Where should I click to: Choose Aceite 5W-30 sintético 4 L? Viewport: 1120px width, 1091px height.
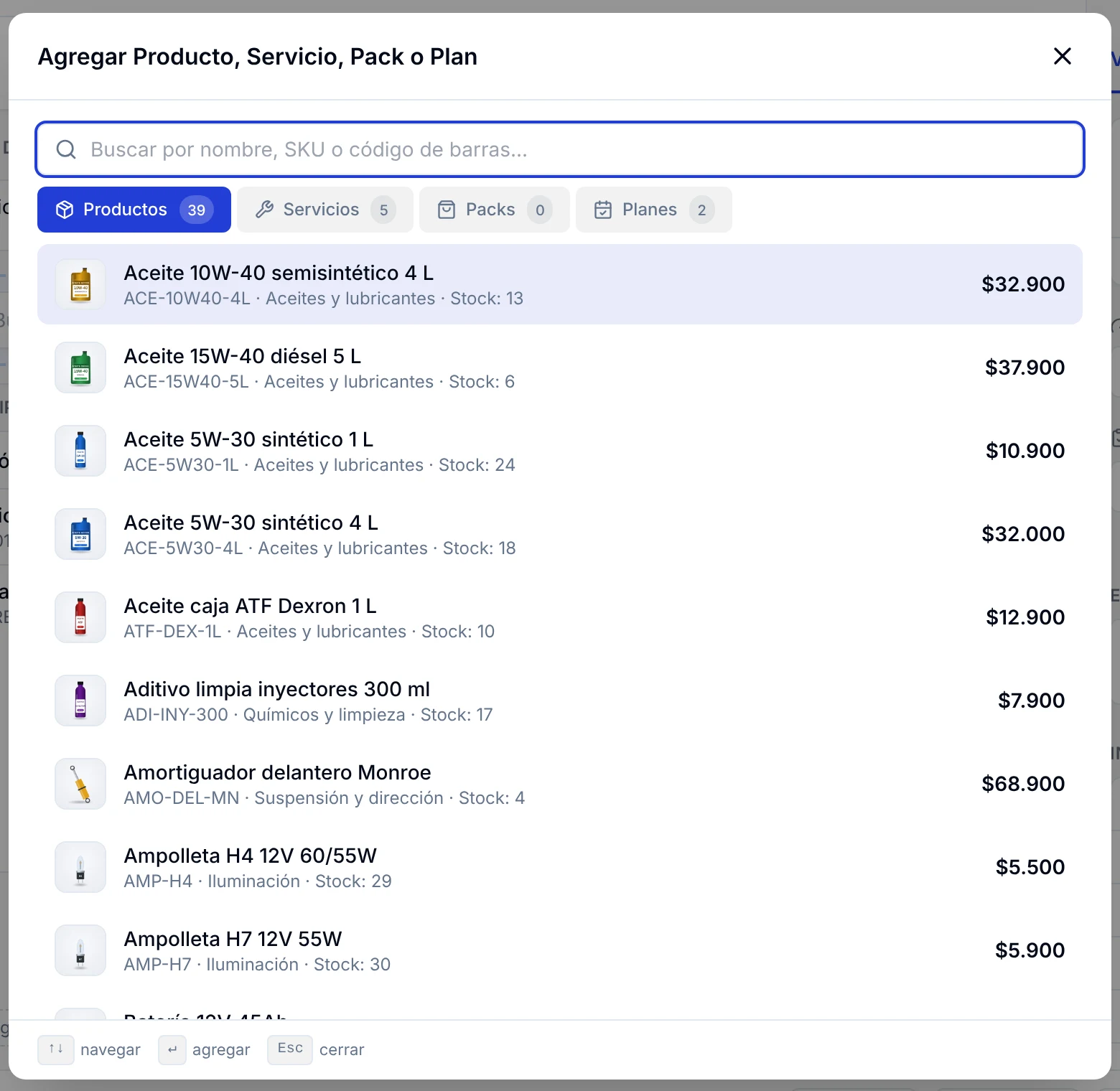pyautogui.click(x=560, y=534)
